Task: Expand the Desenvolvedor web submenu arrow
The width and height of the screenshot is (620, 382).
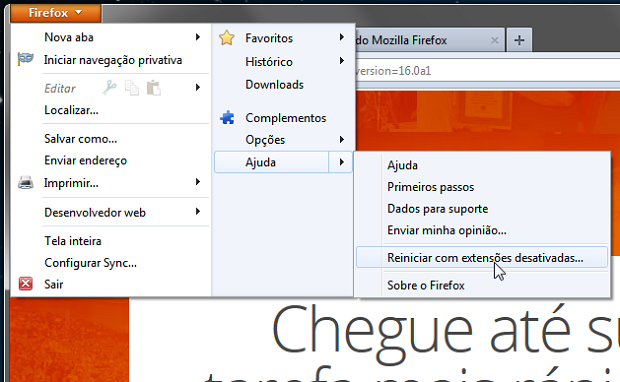Action: (x=198, y=212)
